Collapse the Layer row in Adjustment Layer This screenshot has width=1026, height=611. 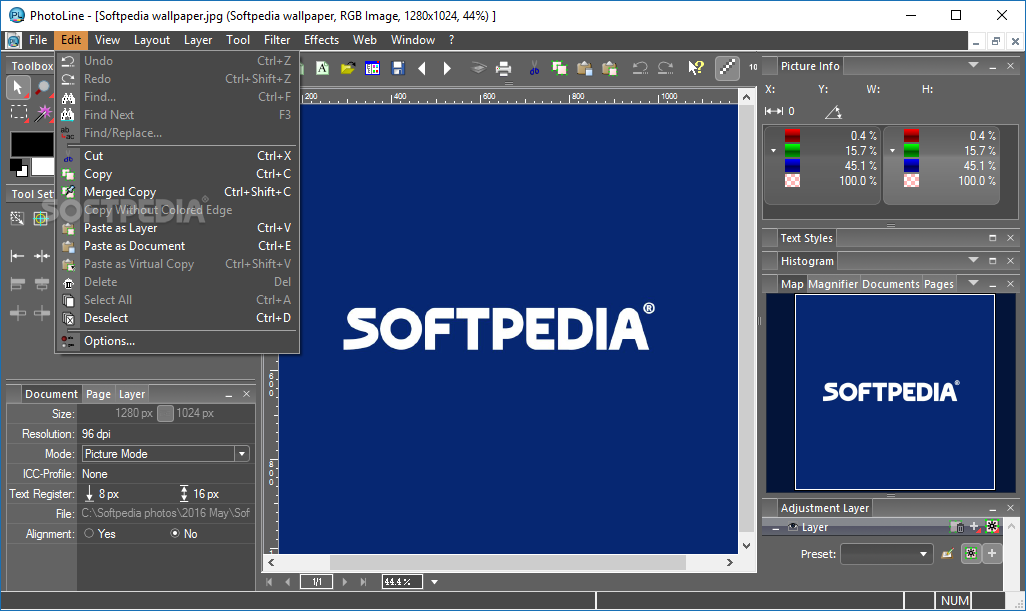[775, 527]
